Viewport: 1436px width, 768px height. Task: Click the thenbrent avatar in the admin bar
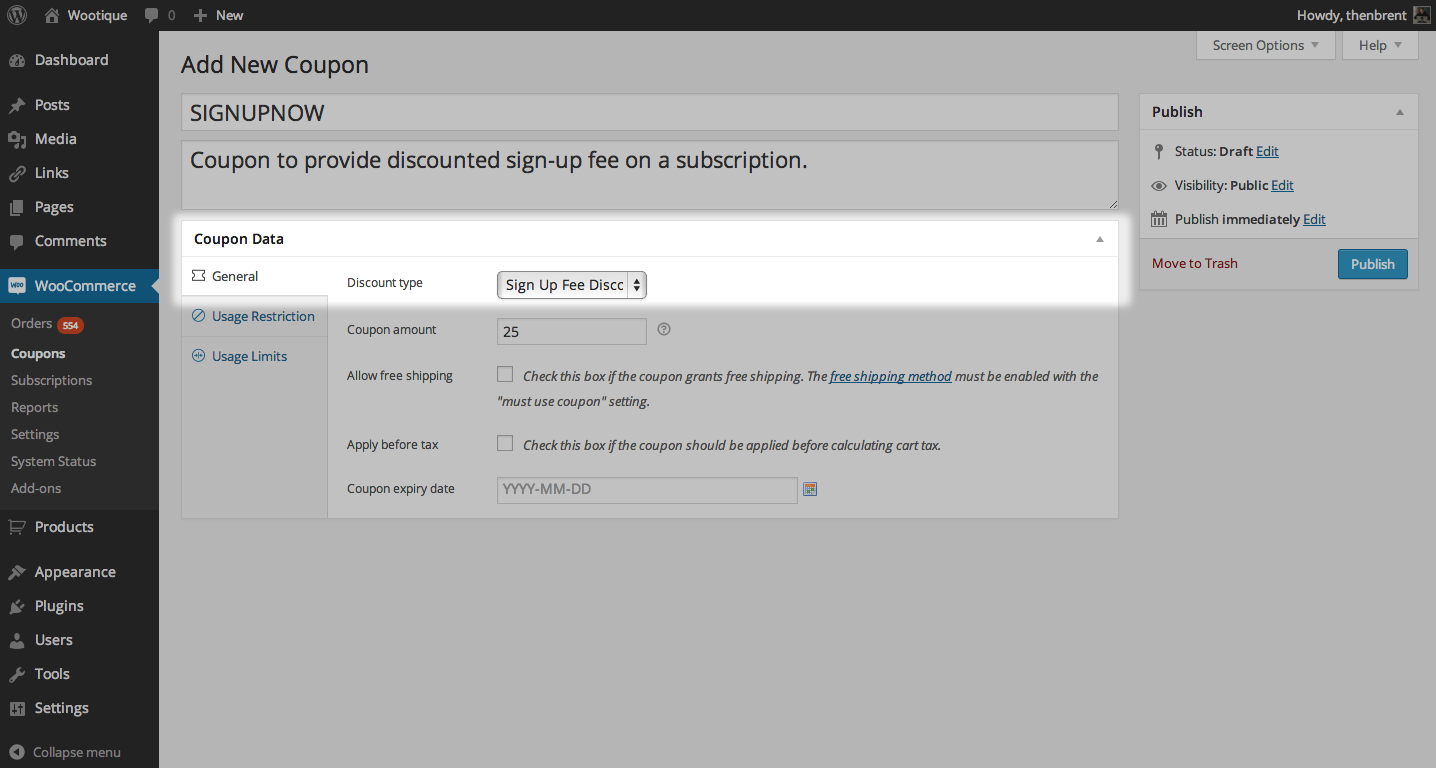1421,15
